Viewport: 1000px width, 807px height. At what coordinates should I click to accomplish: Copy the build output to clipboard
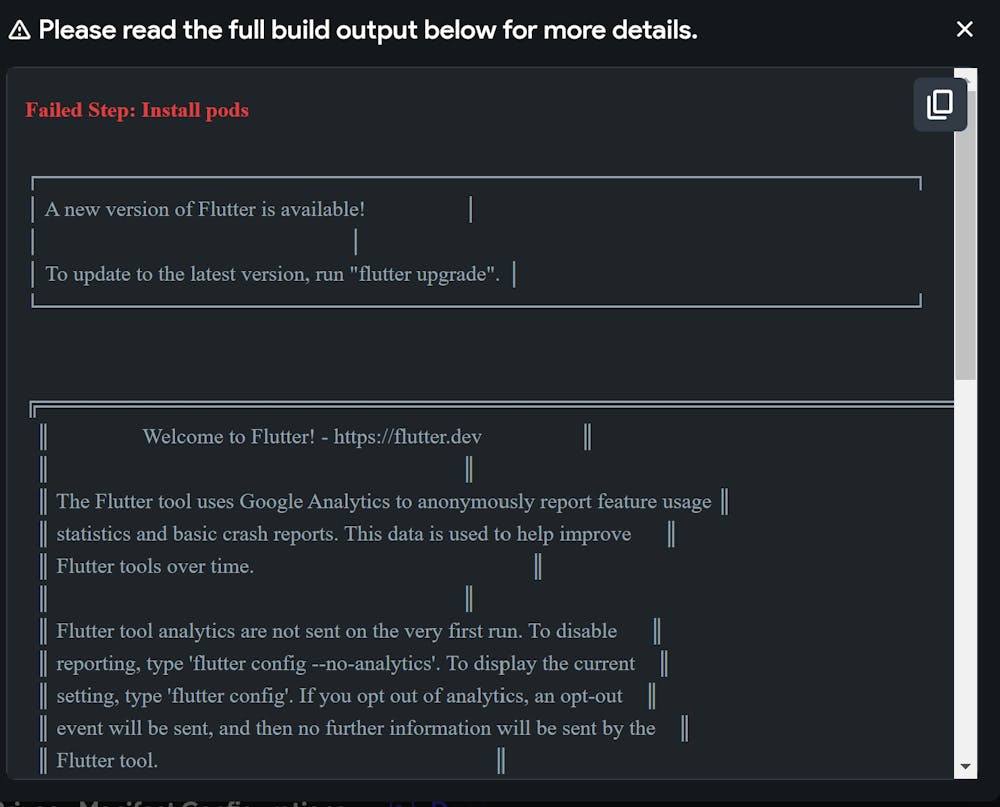point(940,105)
